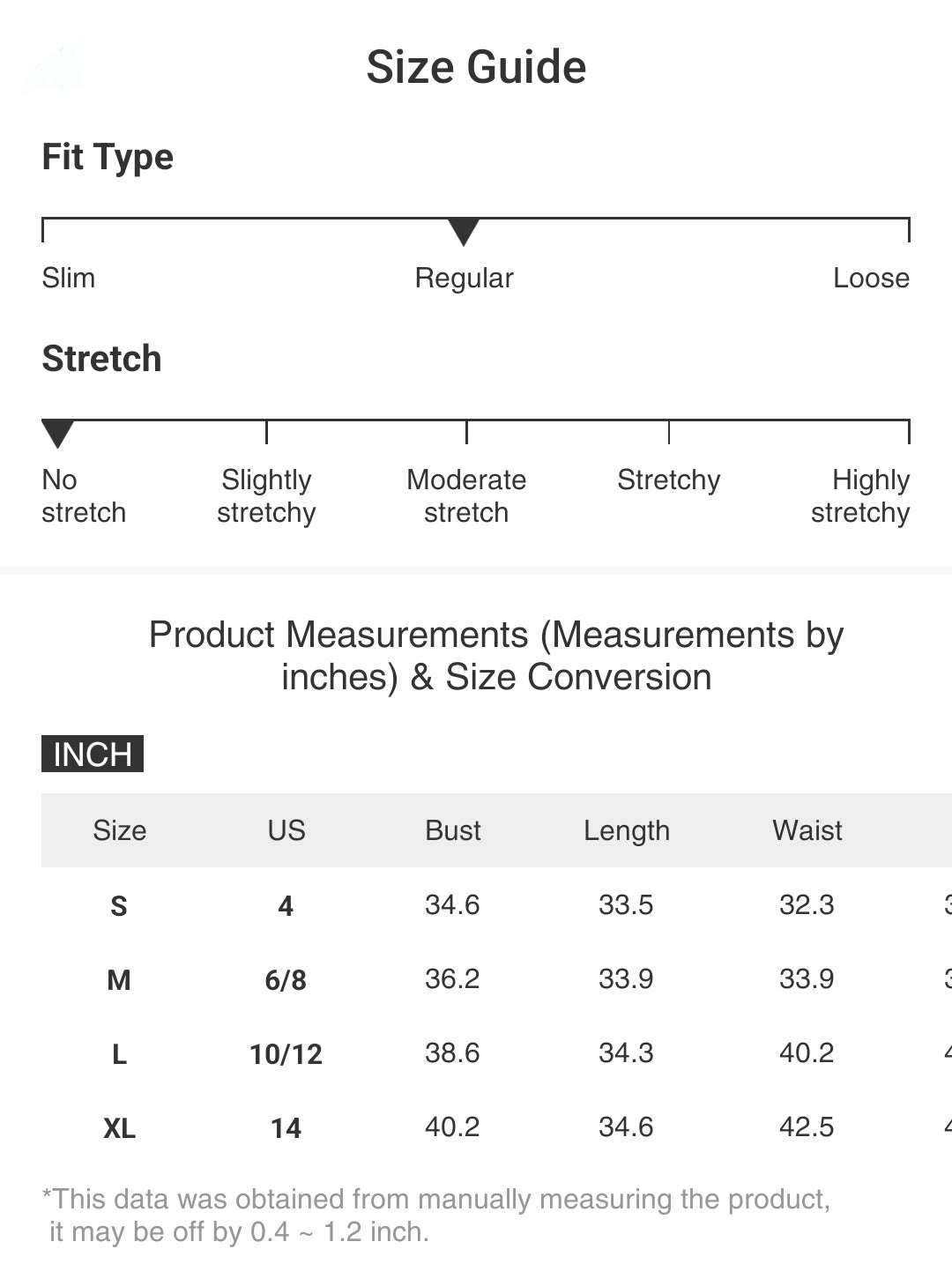Click the Regular fit label
The height and width of the screenshot is (1264, 952).
coord(464,278)
